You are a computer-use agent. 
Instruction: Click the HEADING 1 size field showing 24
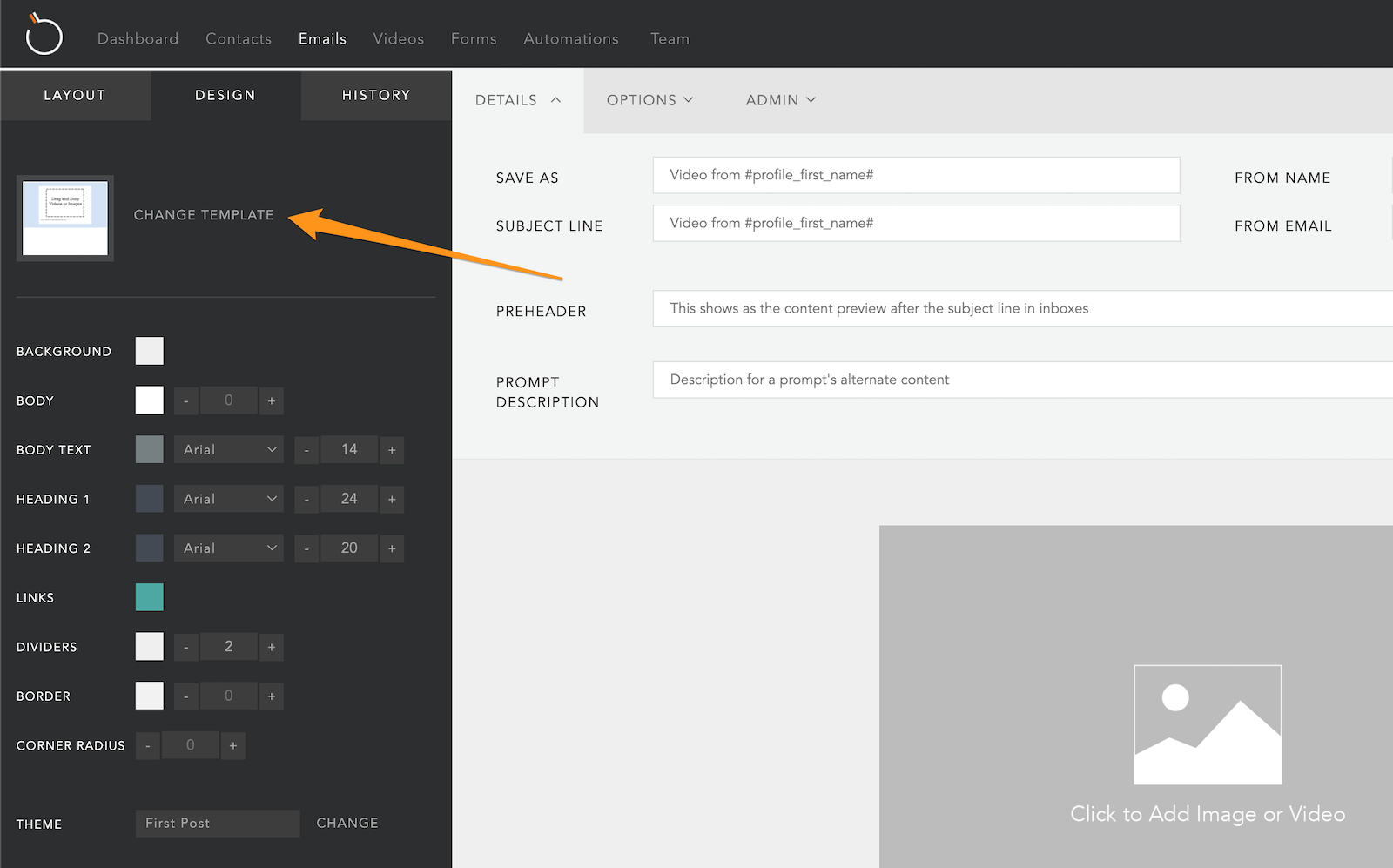(349, 499)
